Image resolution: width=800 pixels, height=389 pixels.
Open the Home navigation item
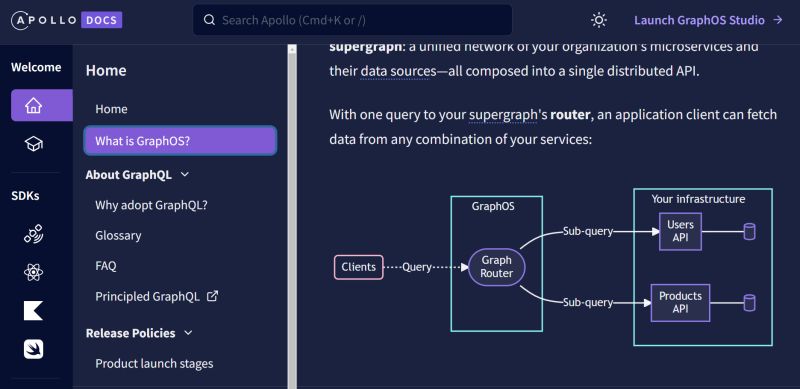pos(111,109)
